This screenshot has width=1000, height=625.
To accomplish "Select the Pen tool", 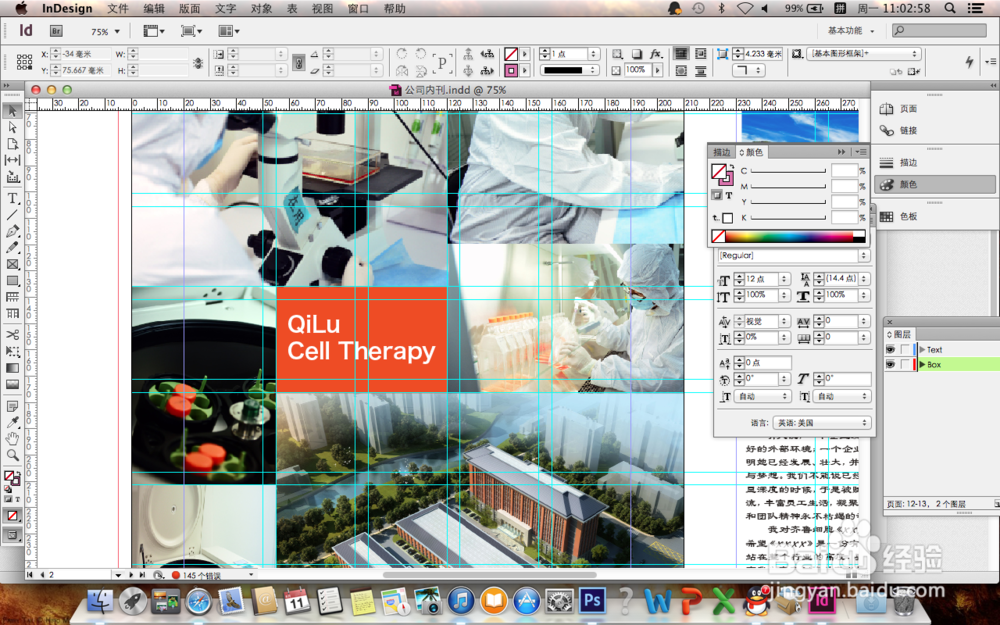I will pyautogui.click(x=12, y=231).
